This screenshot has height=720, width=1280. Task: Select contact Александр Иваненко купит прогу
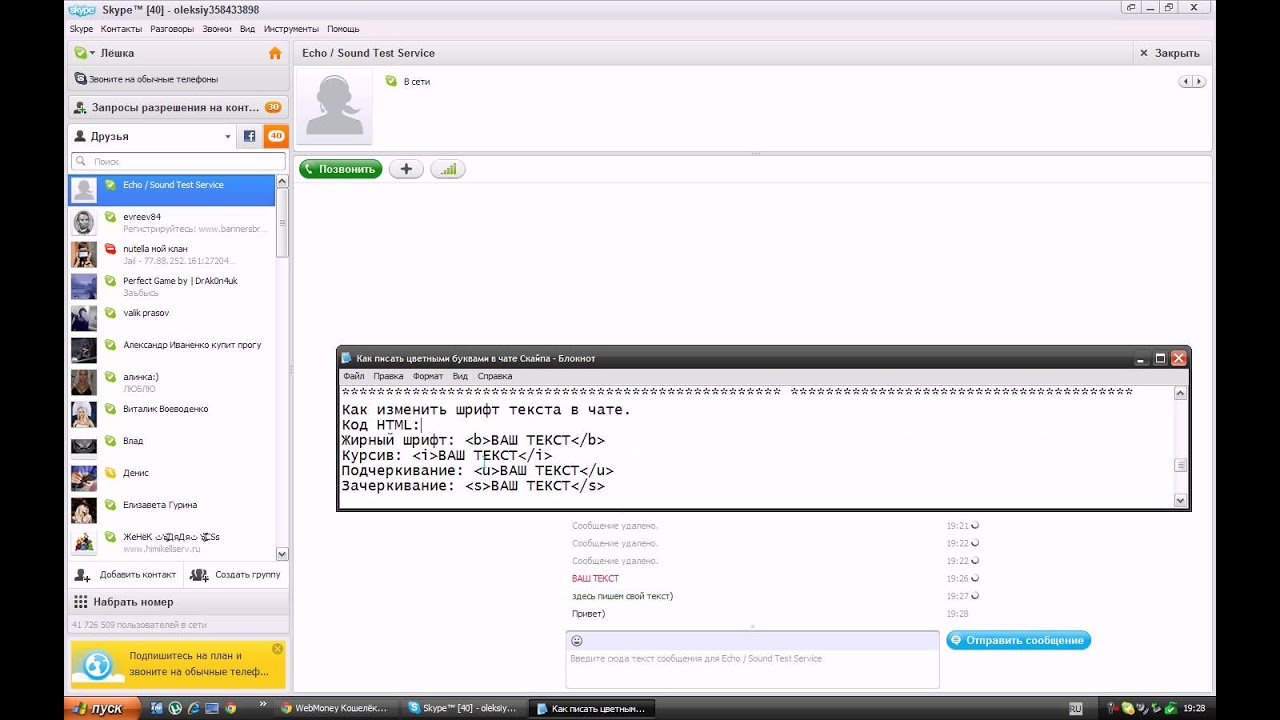[x=171, y=350]
